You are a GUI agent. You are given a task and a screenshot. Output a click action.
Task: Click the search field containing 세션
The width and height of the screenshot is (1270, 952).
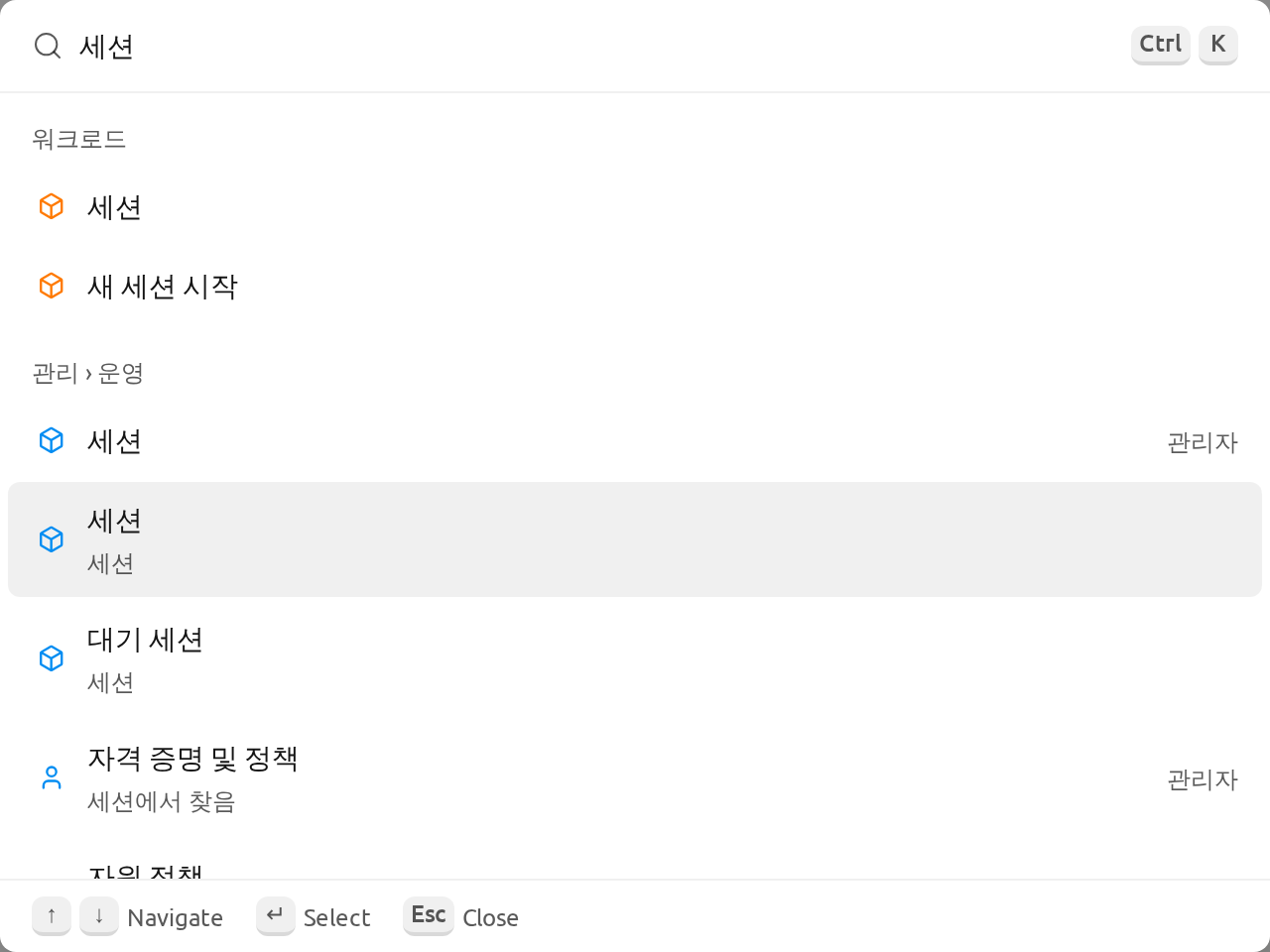595,46
